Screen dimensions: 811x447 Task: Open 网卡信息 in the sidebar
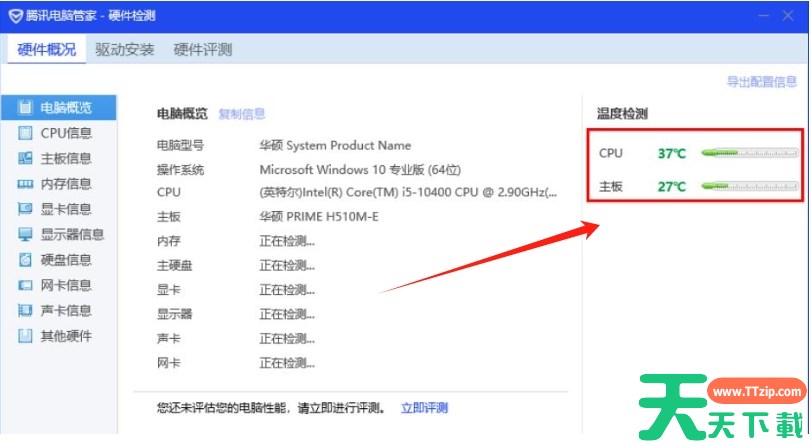point(59,285)
